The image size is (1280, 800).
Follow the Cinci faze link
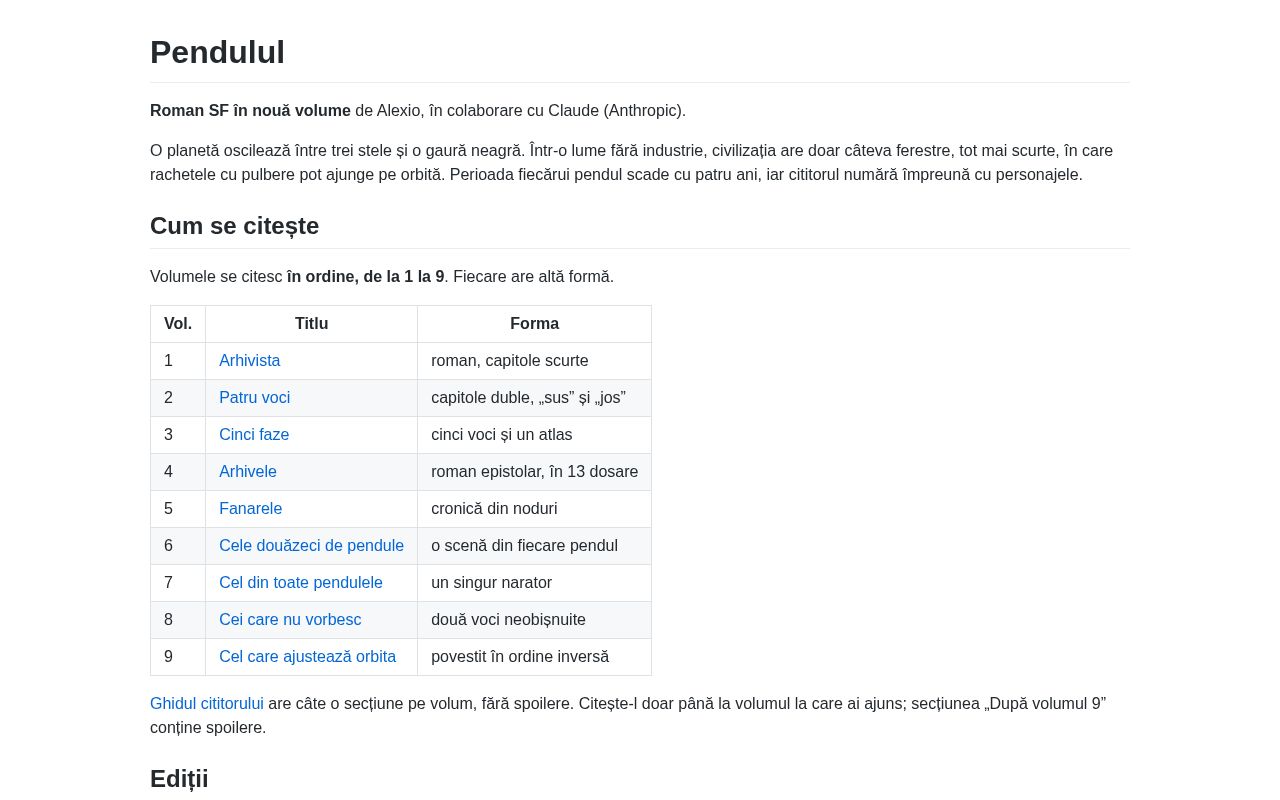[x=254, y=435]
